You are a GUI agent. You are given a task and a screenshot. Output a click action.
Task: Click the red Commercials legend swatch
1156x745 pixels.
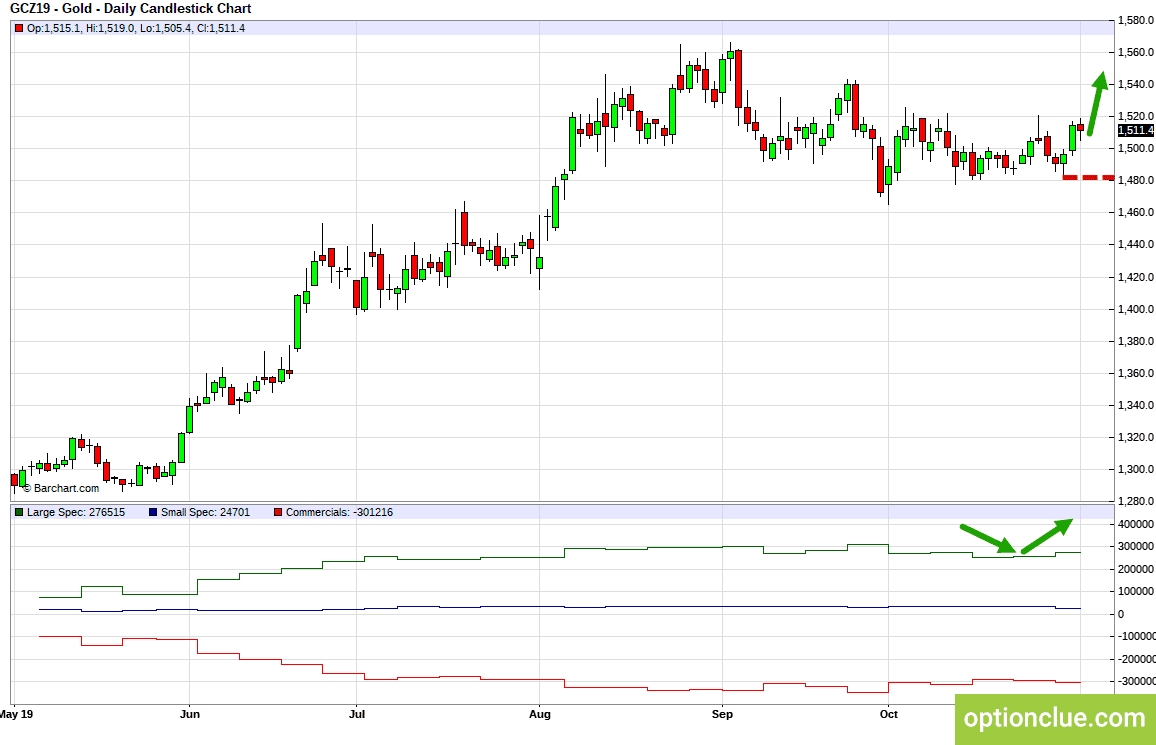(x=277, y=512)
